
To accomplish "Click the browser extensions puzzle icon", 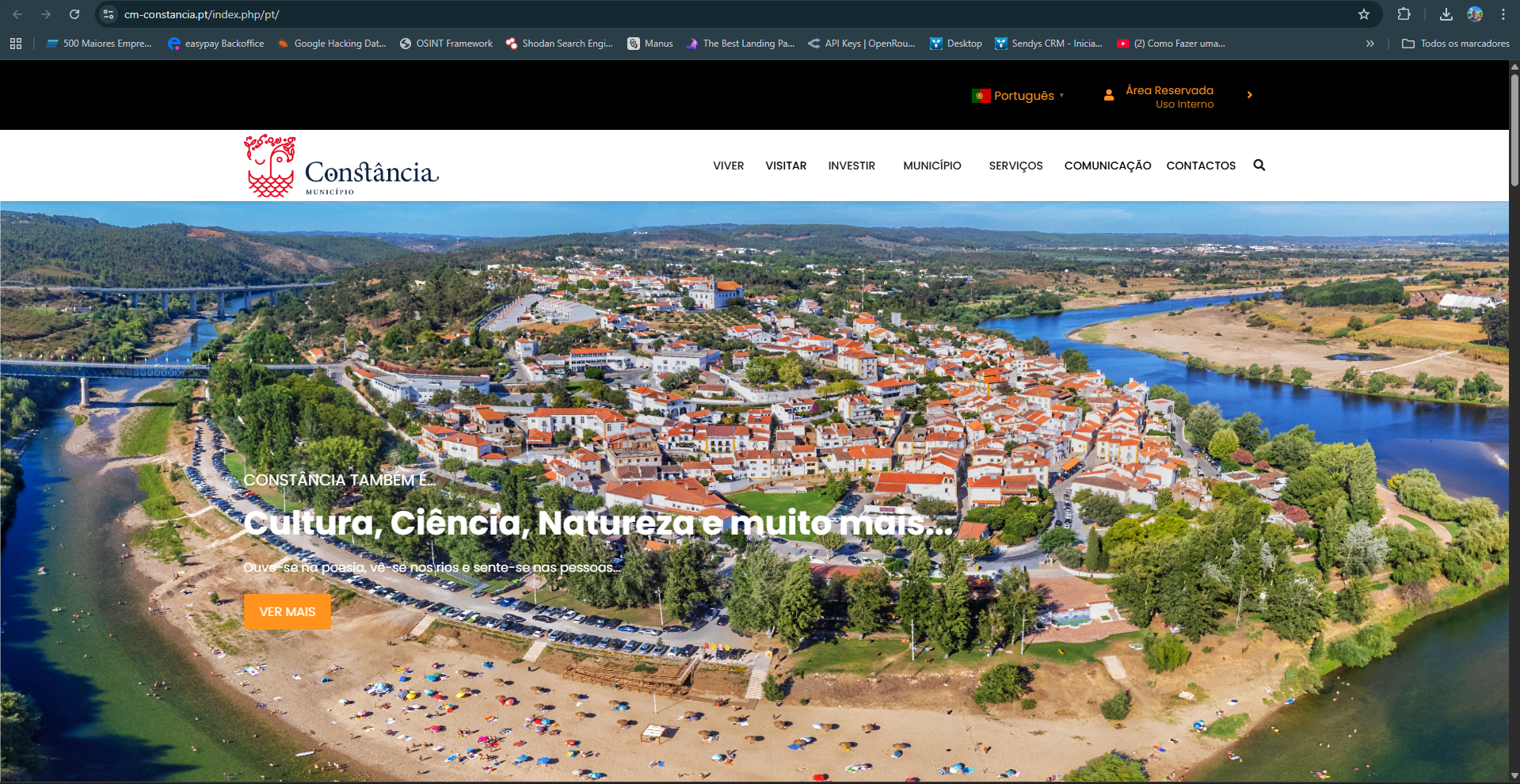I will (x=1404, y=14).
